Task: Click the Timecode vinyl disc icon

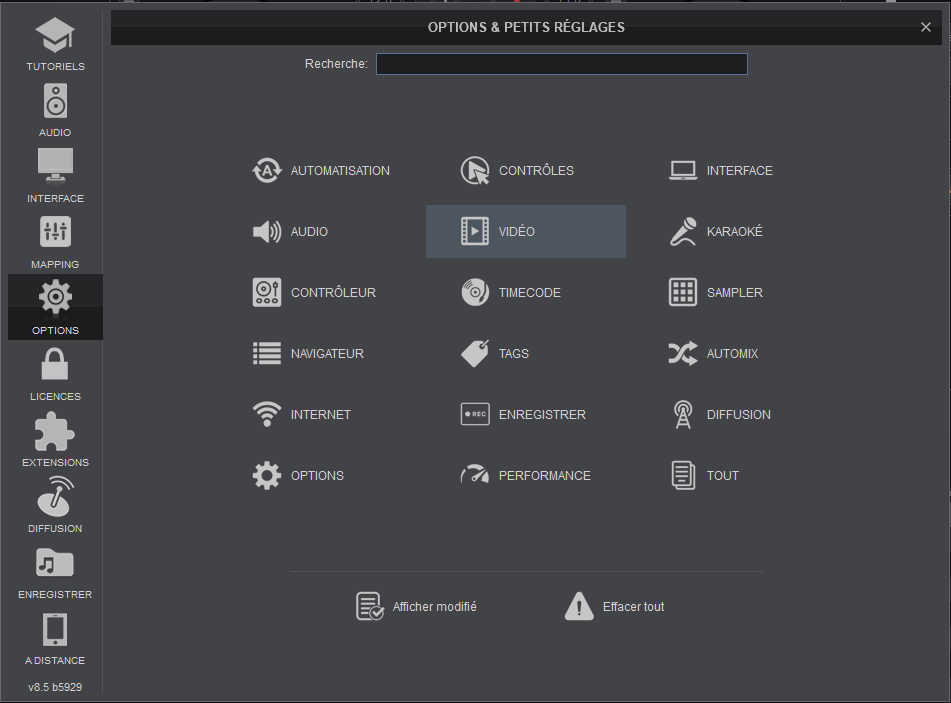Action: 475,293
